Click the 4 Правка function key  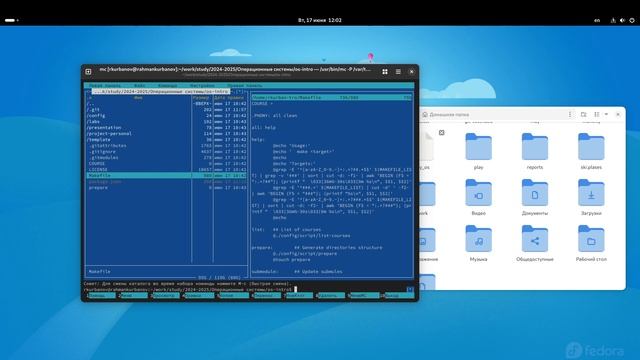point(198,295)
